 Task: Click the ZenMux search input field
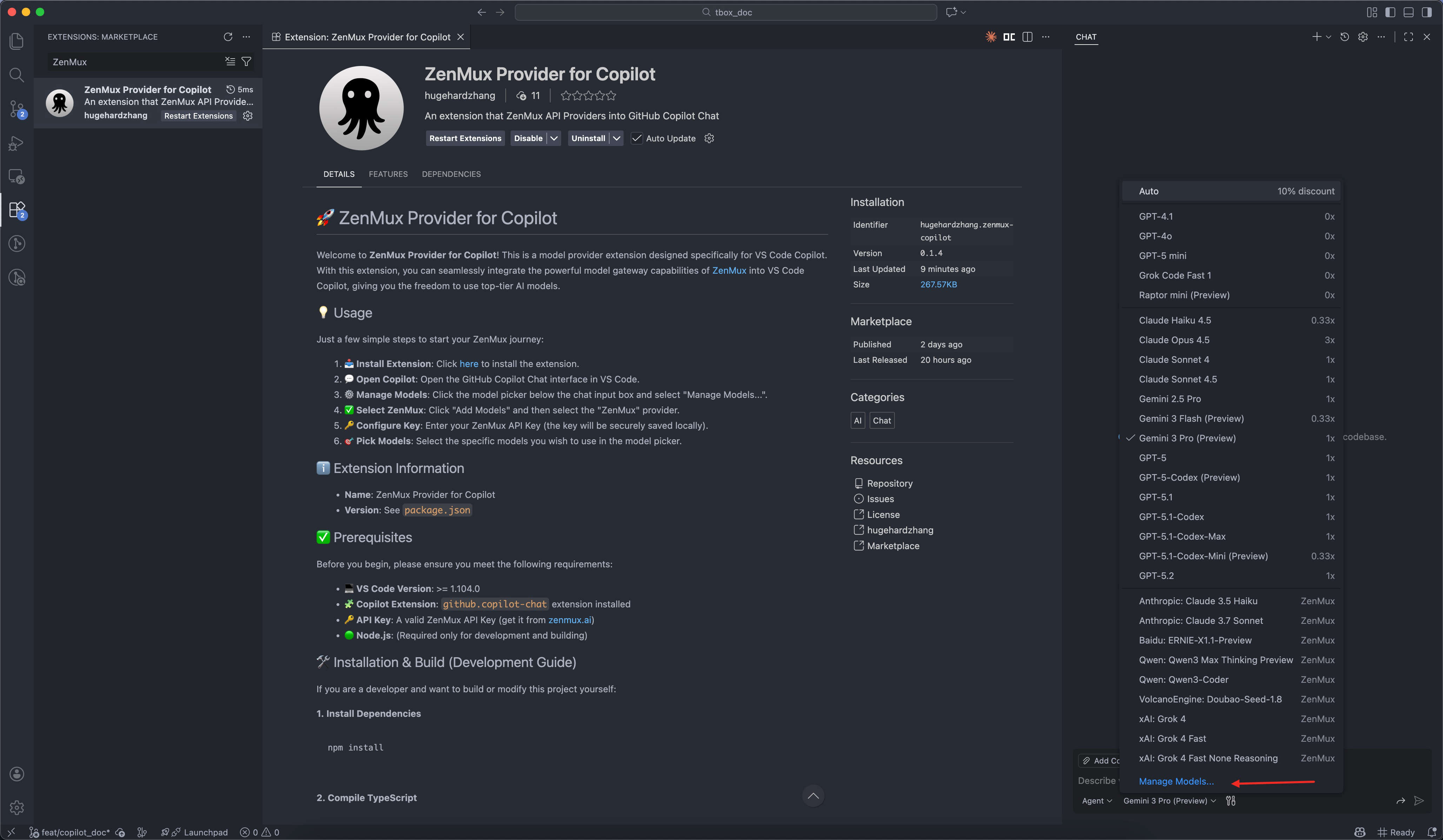[132, 61]
